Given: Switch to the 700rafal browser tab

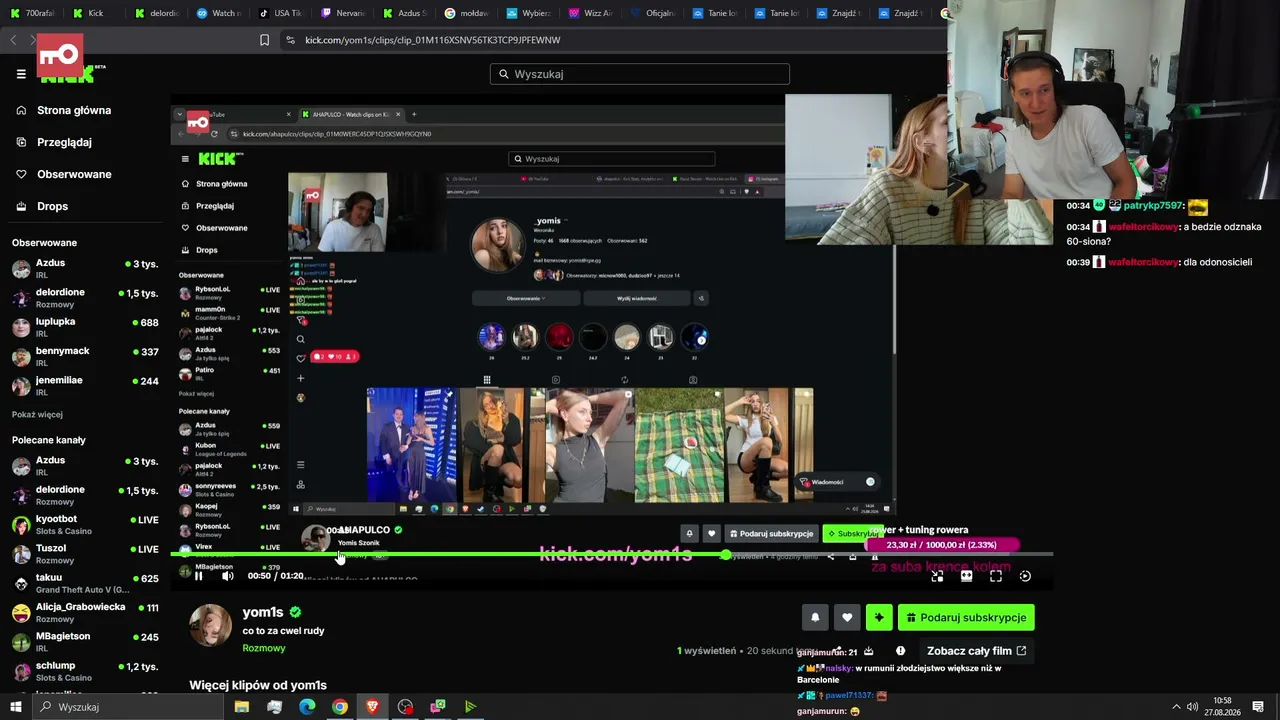Looking at the screenshot, I should [33, 13].
